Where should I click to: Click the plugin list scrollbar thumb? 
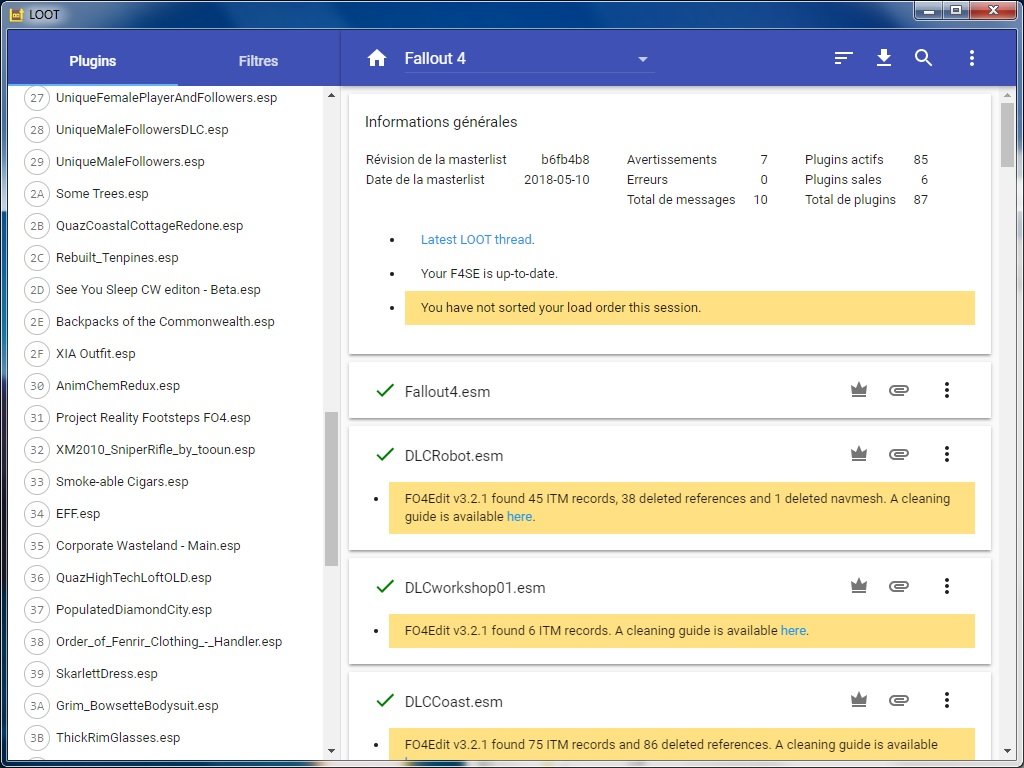click(x=331, y=488)
